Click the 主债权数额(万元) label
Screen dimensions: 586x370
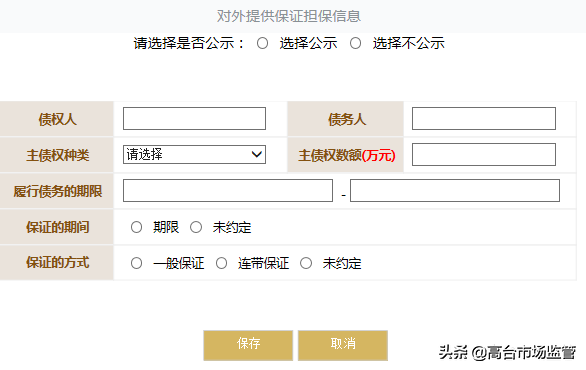346,155
